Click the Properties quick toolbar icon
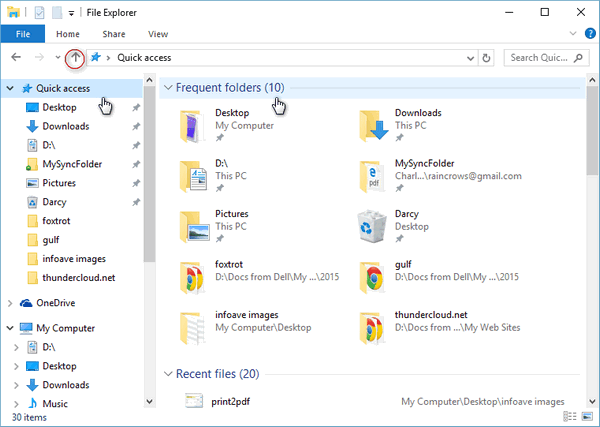Image resolution: width=600 pixels, height=427 pixels. click(39, 13)
